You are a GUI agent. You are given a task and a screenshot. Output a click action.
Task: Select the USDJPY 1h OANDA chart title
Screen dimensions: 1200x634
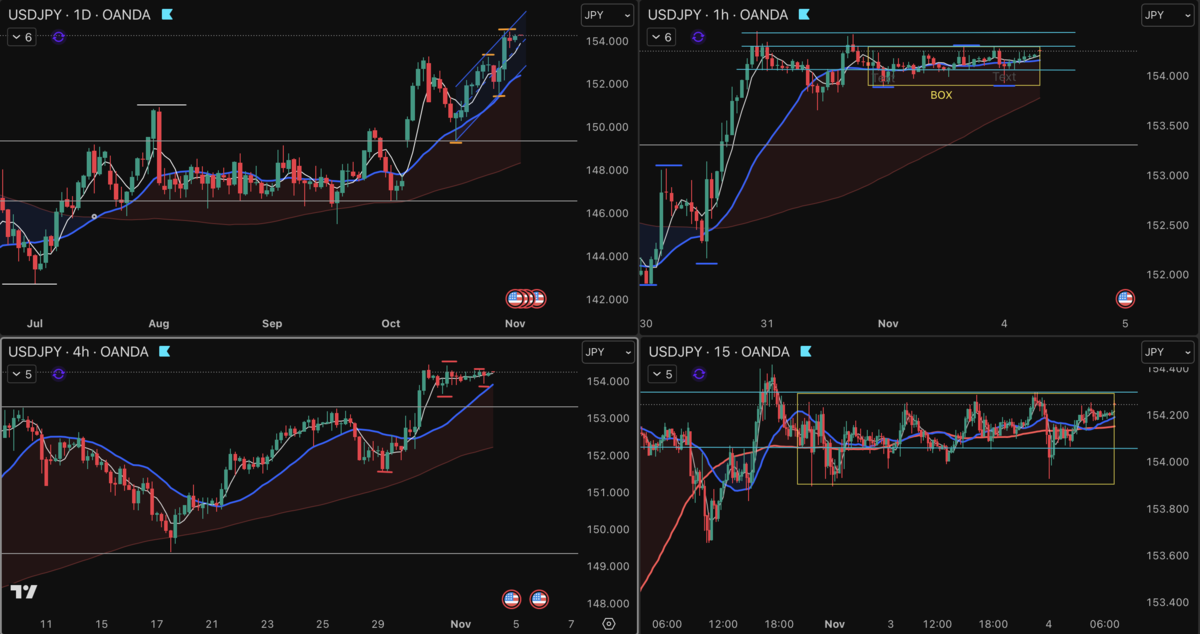pyautogui.click(x=718, y=15)
